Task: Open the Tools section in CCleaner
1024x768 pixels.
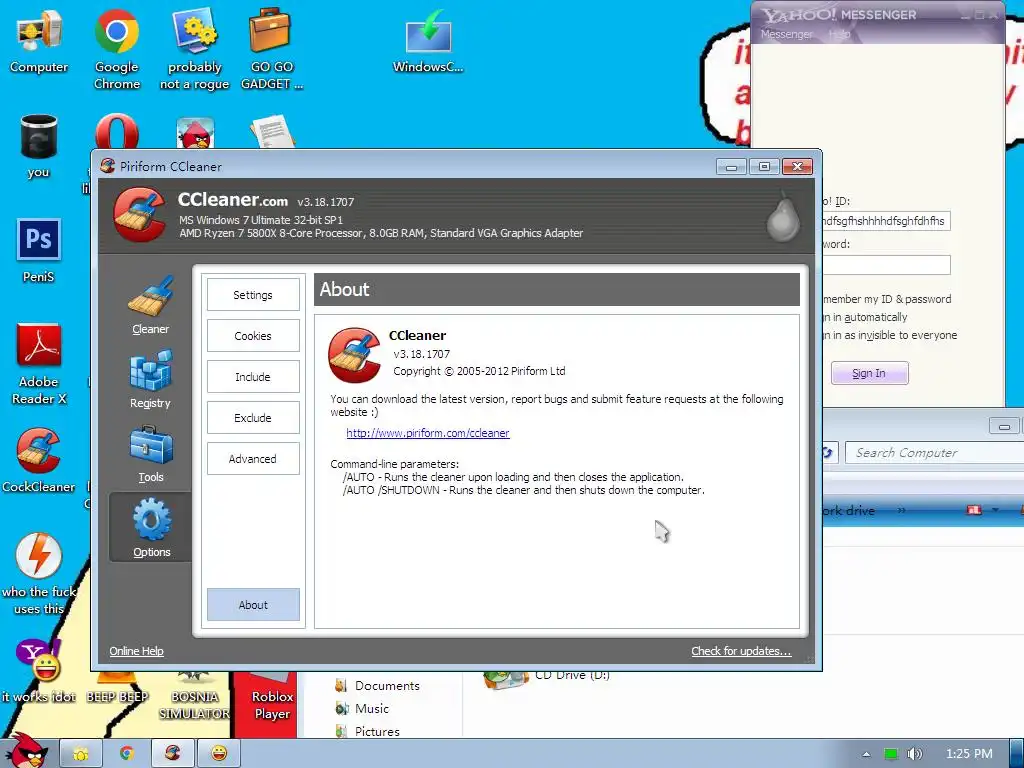Action: tap(151, 454)
